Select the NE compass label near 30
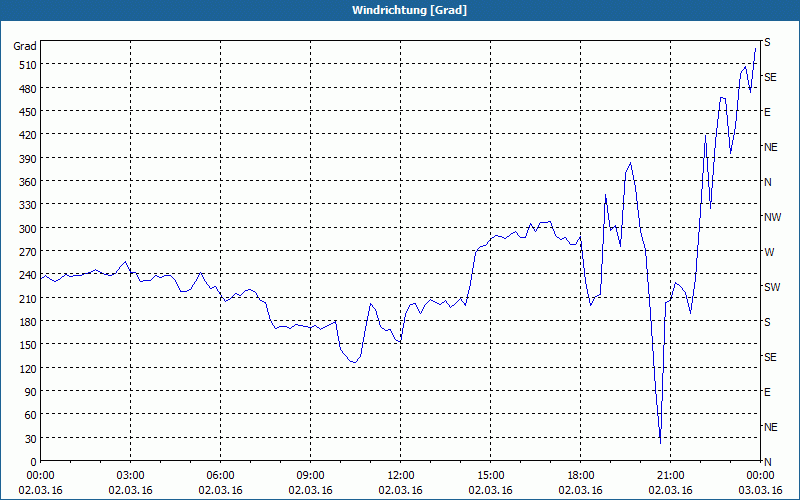This screenshot has width=800, height=500. tap(771, 427)
